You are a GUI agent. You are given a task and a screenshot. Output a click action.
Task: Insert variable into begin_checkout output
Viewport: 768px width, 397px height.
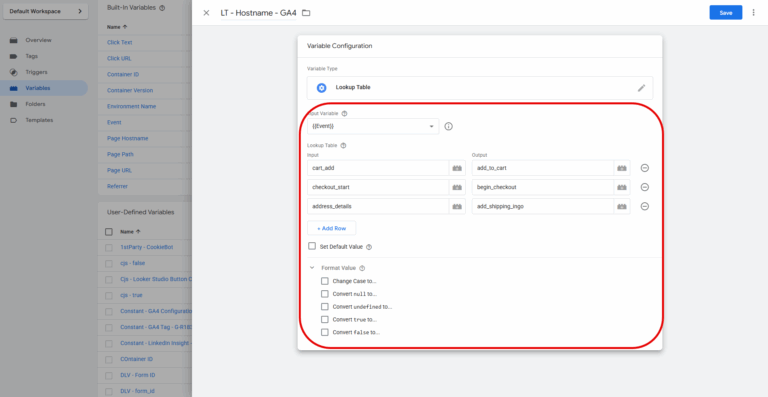click(x=622, y=187)
